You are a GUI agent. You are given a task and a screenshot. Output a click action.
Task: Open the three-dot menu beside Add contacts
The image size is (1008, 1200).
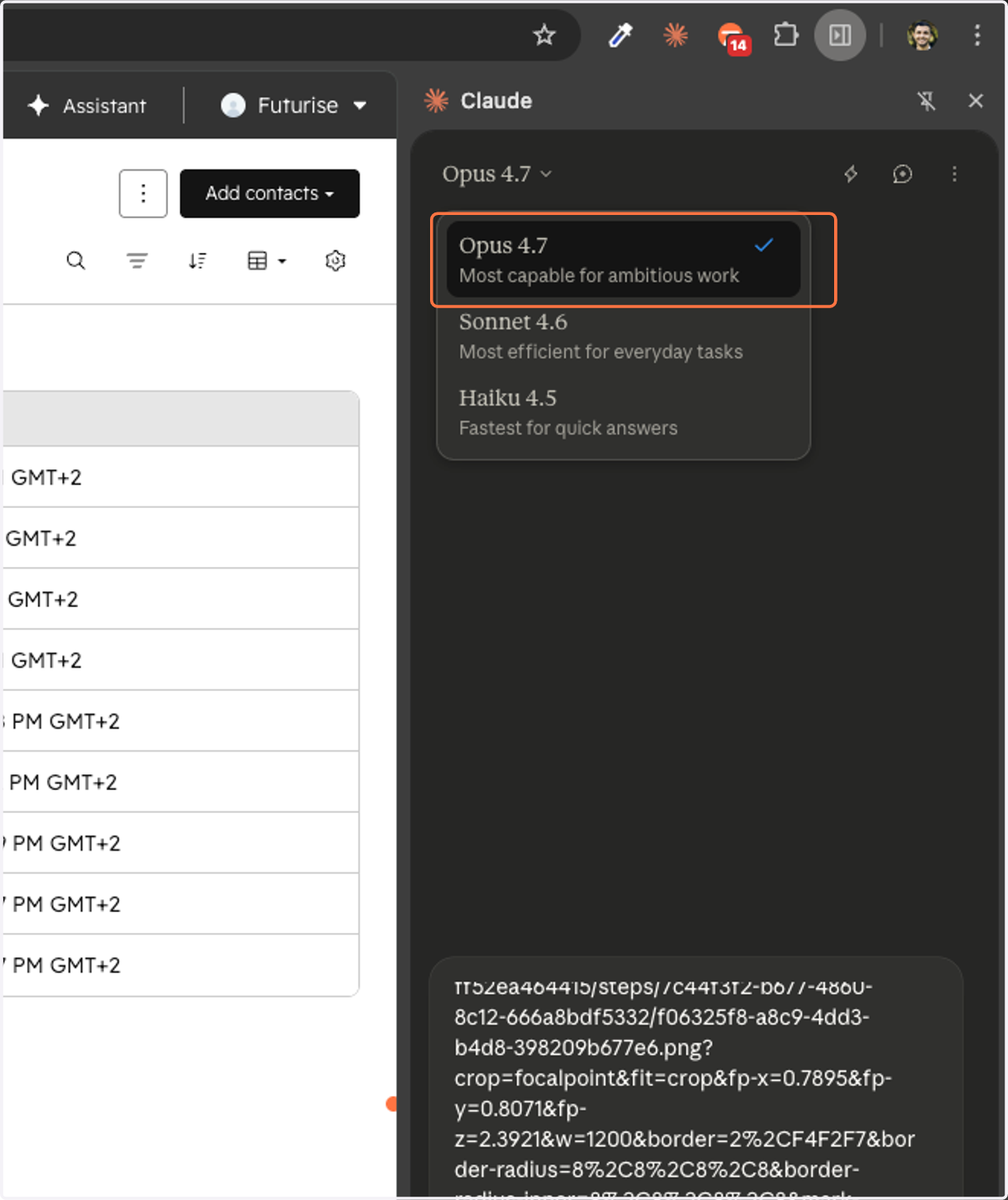(x=143, y=194)
